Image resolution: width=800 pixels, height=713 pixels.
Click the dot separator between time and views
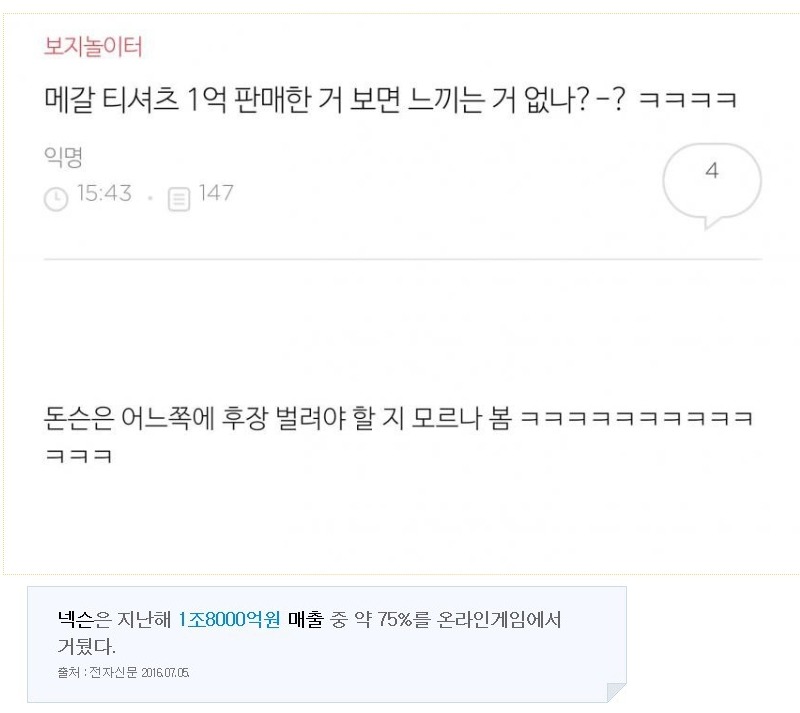pyautogui.click(x=149, y=197)
